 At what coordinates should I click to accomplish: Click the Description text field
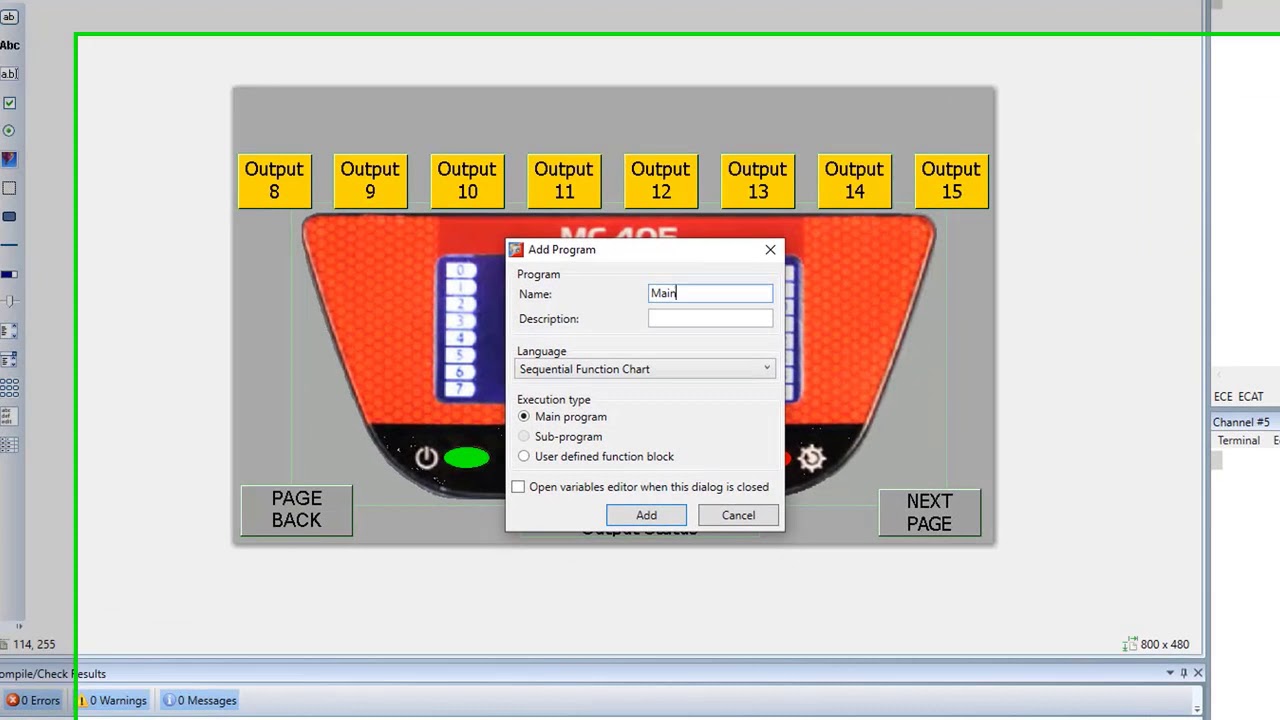(710, 318)
